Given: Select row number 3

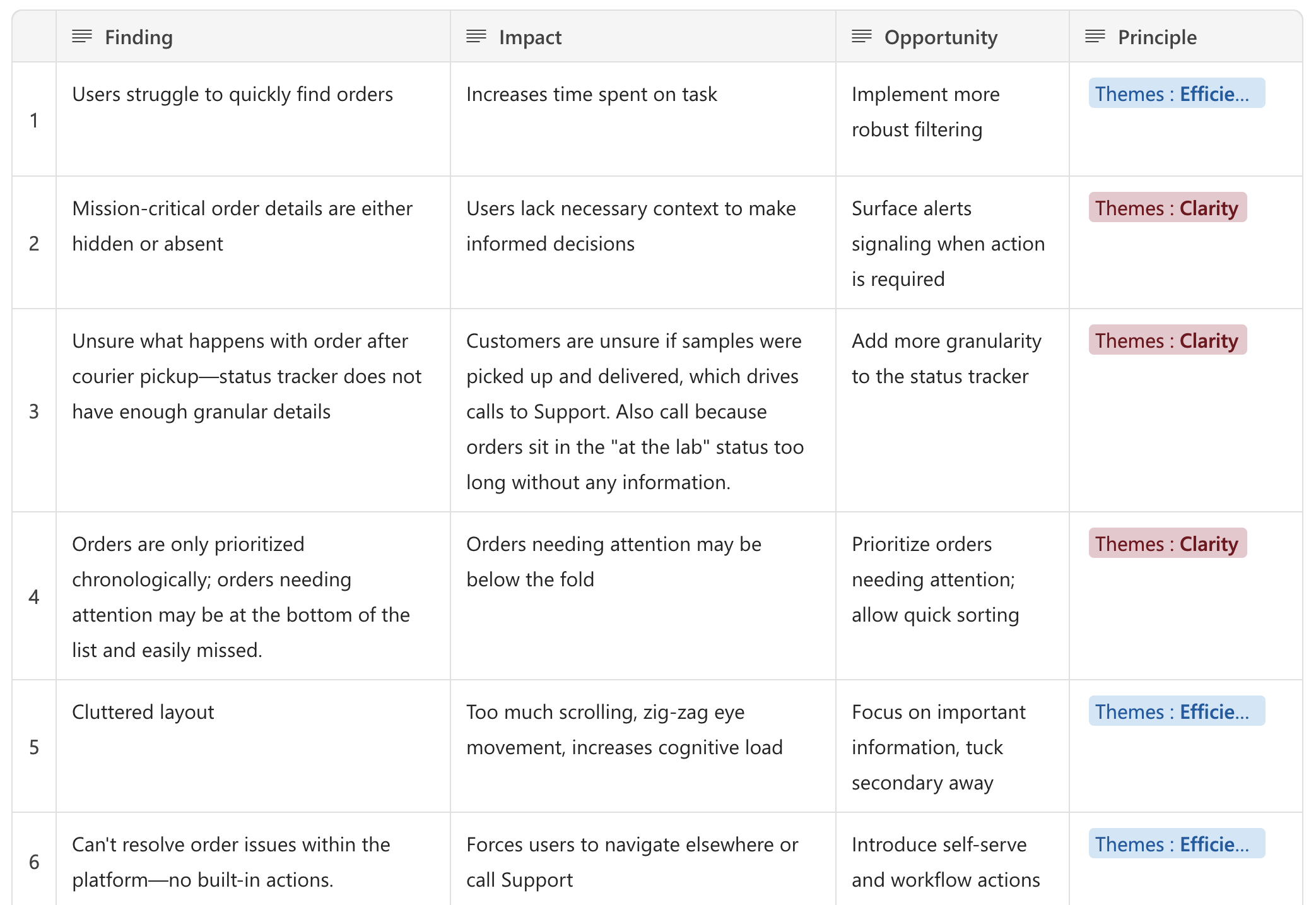Looking at the screenshot, I should click(x=34, y=411).
